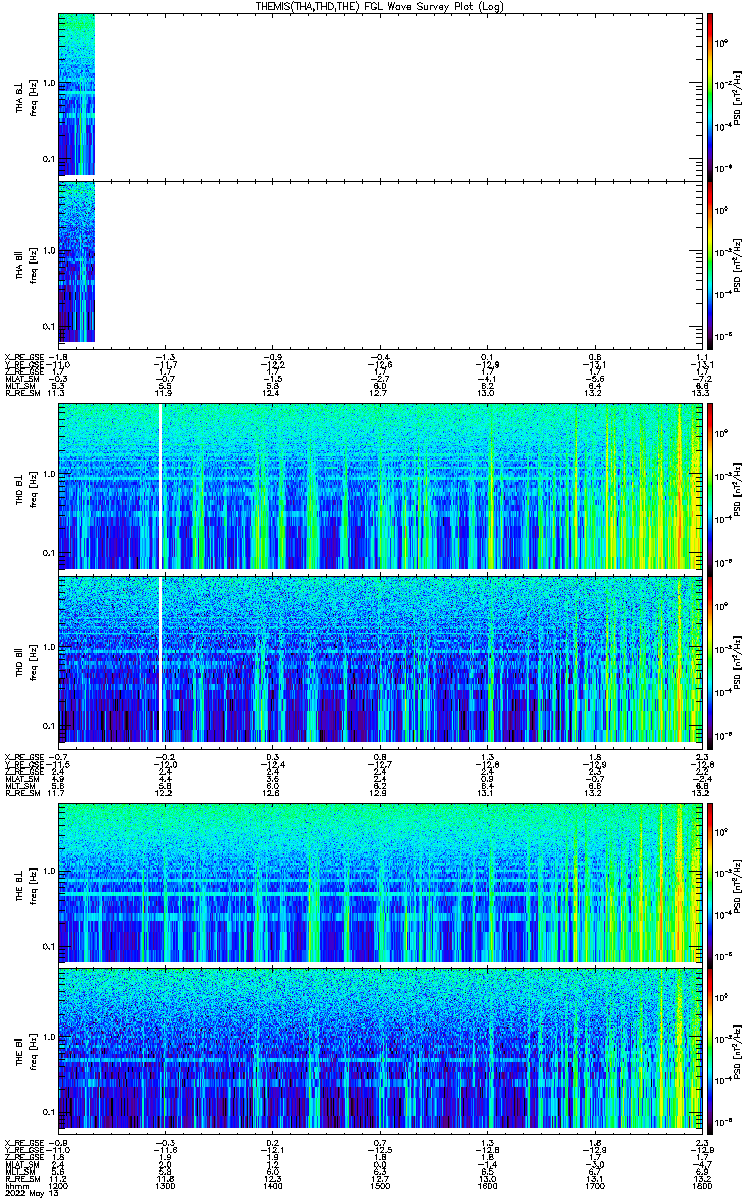This screenshot has height=1200, width=750.
Task: Click the THE B-parallel PSD color bar
Action: pyautogui.click(x=710, y=1049)
